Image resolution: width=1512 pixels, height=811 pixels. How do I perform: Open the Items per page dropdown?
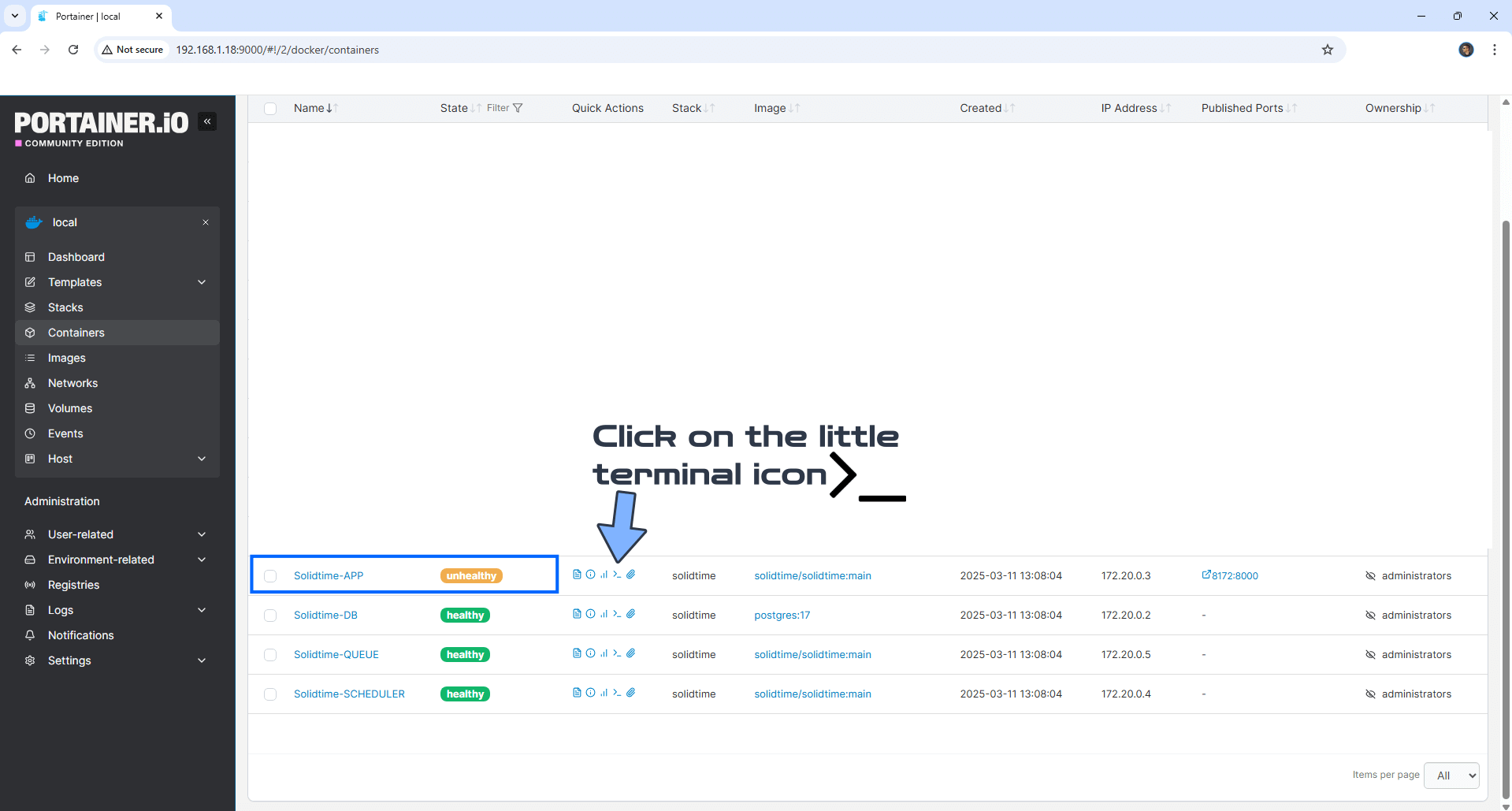coord(1451,776)
